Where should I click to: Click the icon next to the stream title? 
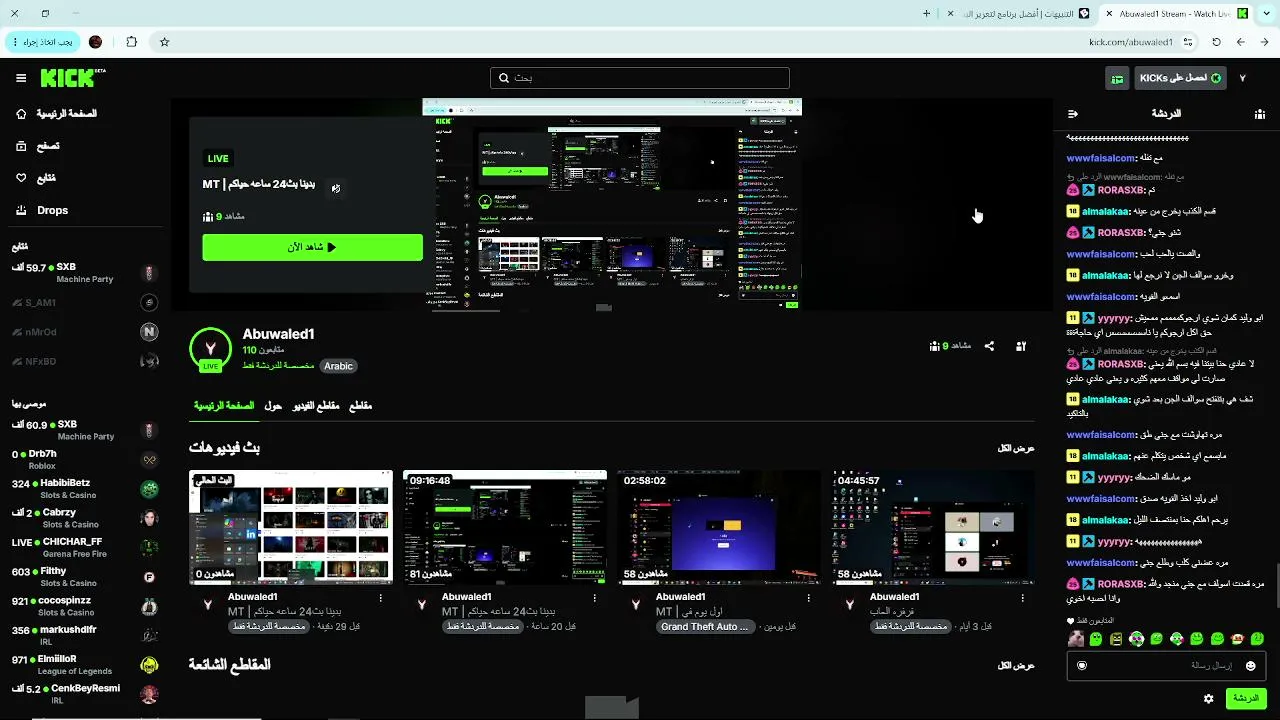[336, 188]
